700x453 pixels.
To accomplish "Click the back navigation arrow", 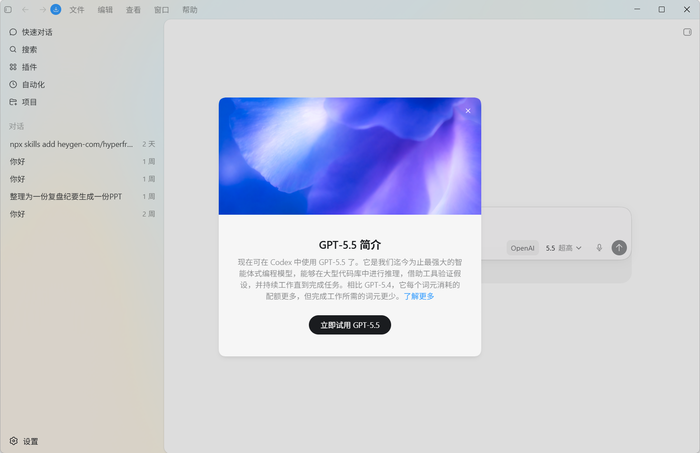I will pos(25,9).
